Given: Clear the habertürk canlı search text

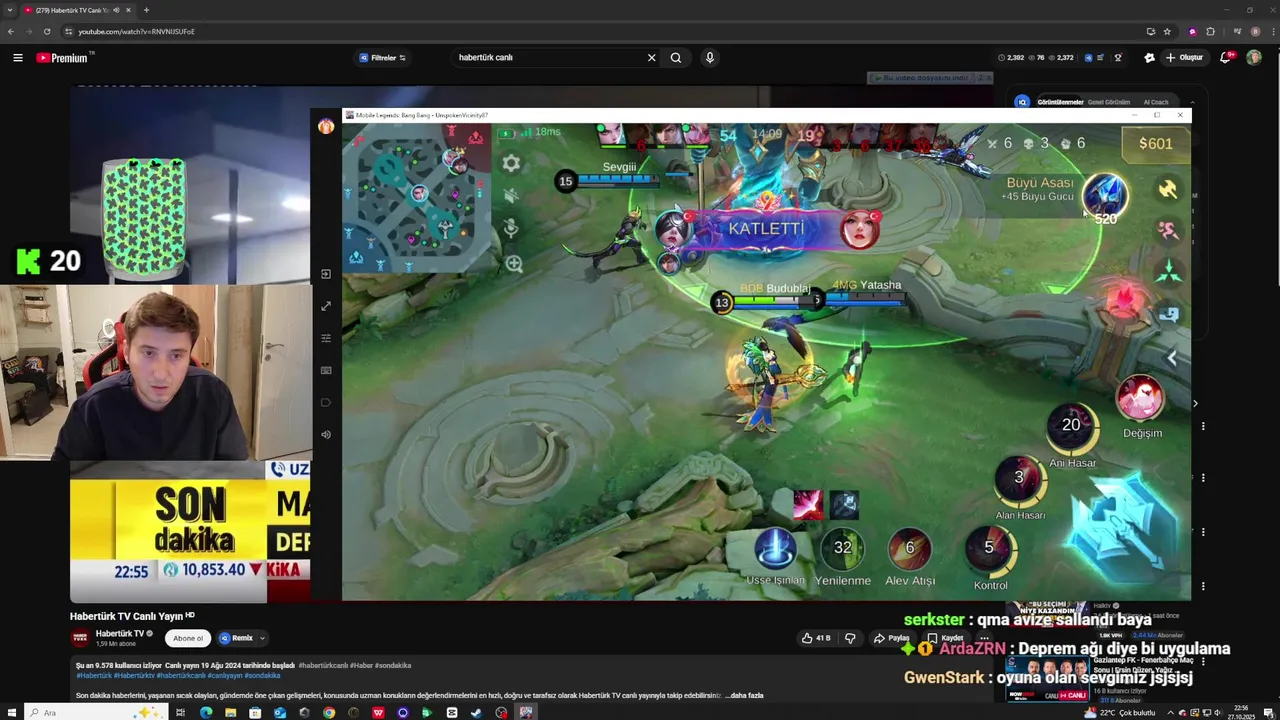Looking at the screenshot, I should click(652, 58).
